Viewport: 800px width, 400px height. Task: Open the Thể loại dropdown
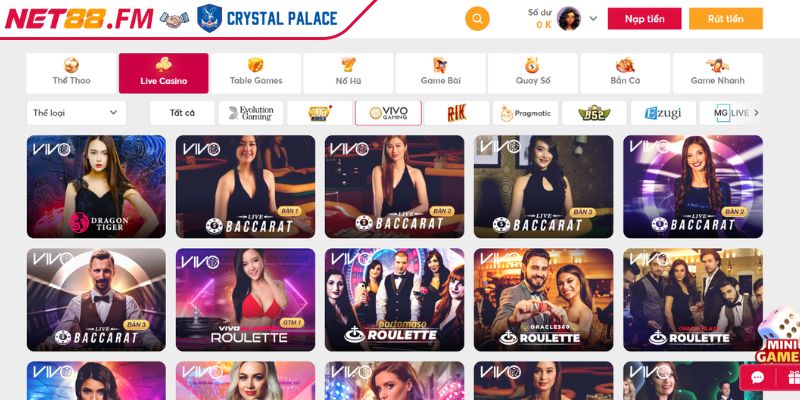(x=76, y=113)
